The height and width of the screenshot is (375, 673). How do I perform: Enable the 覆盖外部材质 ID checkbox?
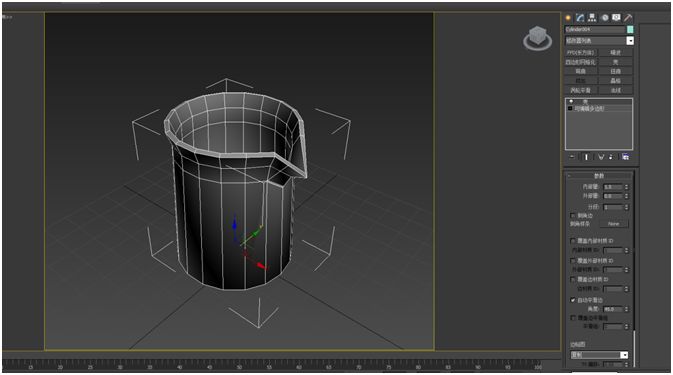pos(573,261)
